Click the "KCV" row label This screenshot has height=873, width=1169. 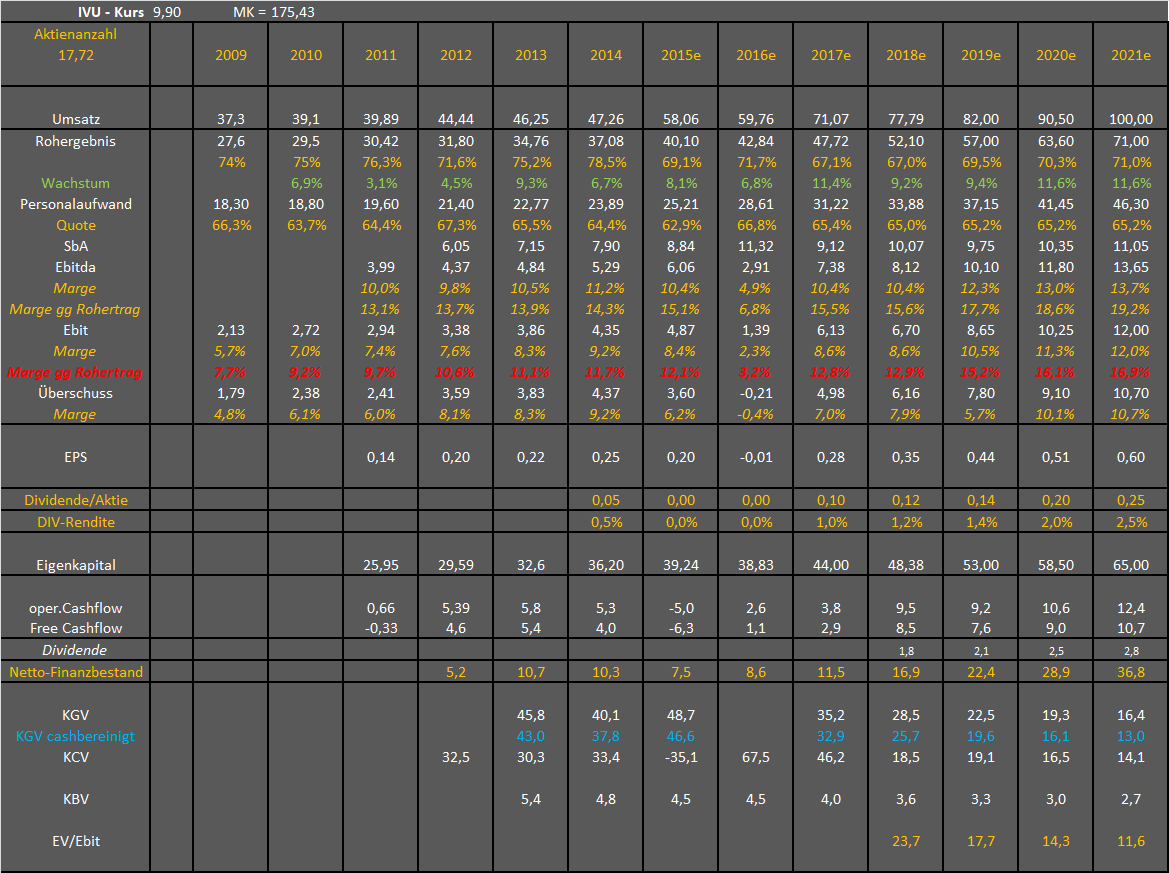[75, 757]
